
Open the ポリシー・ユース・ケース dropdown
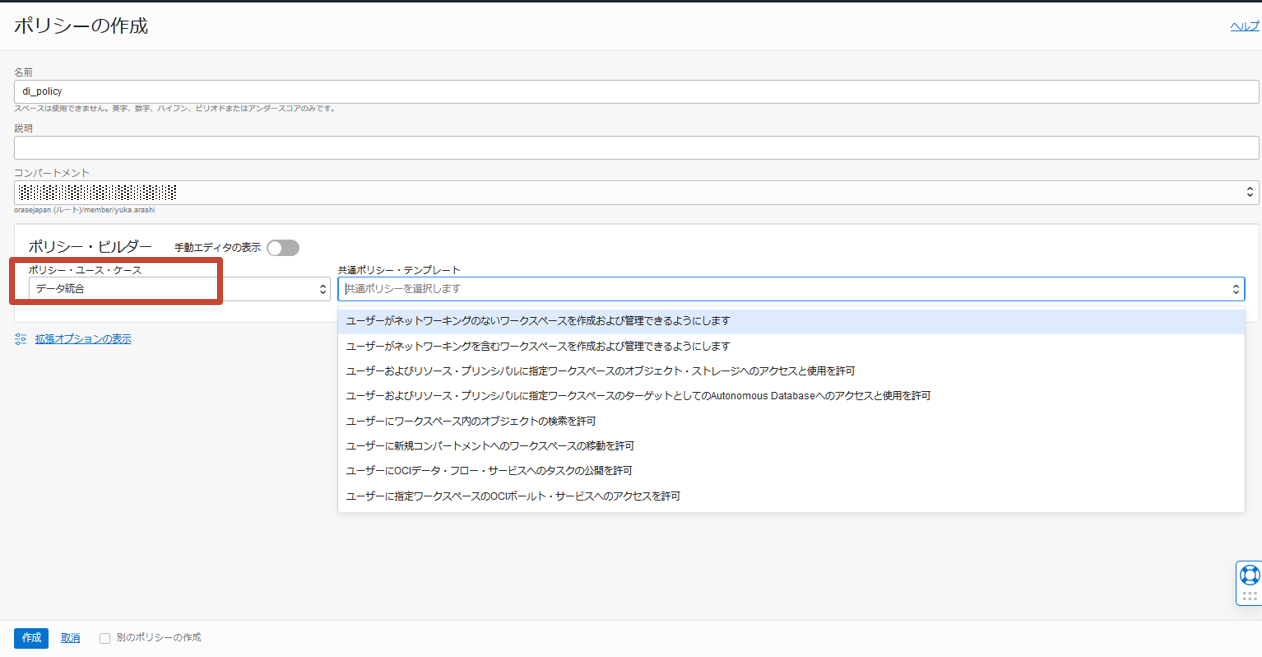(x=179, y=289)
